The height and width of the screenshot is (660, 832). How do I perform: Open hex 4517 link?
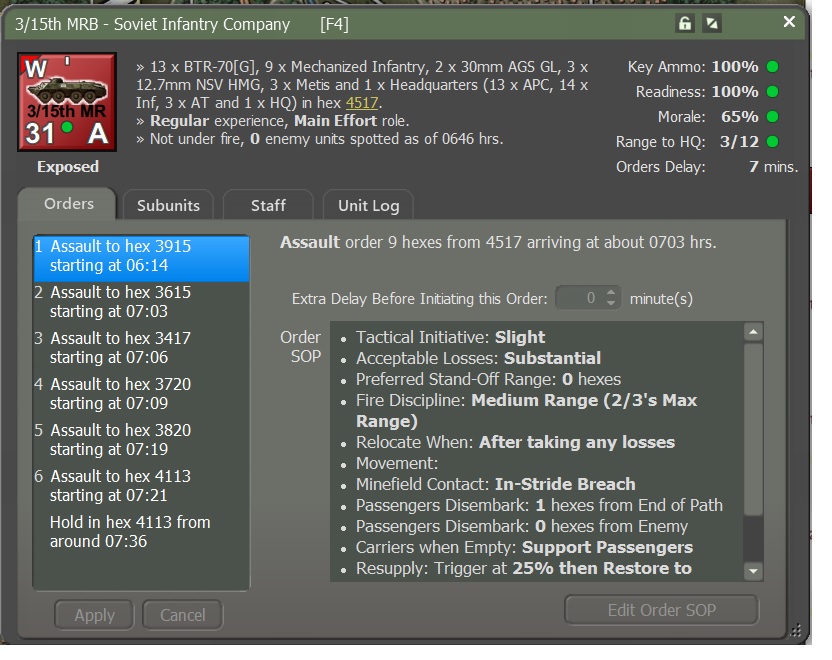tap(362, 102)
